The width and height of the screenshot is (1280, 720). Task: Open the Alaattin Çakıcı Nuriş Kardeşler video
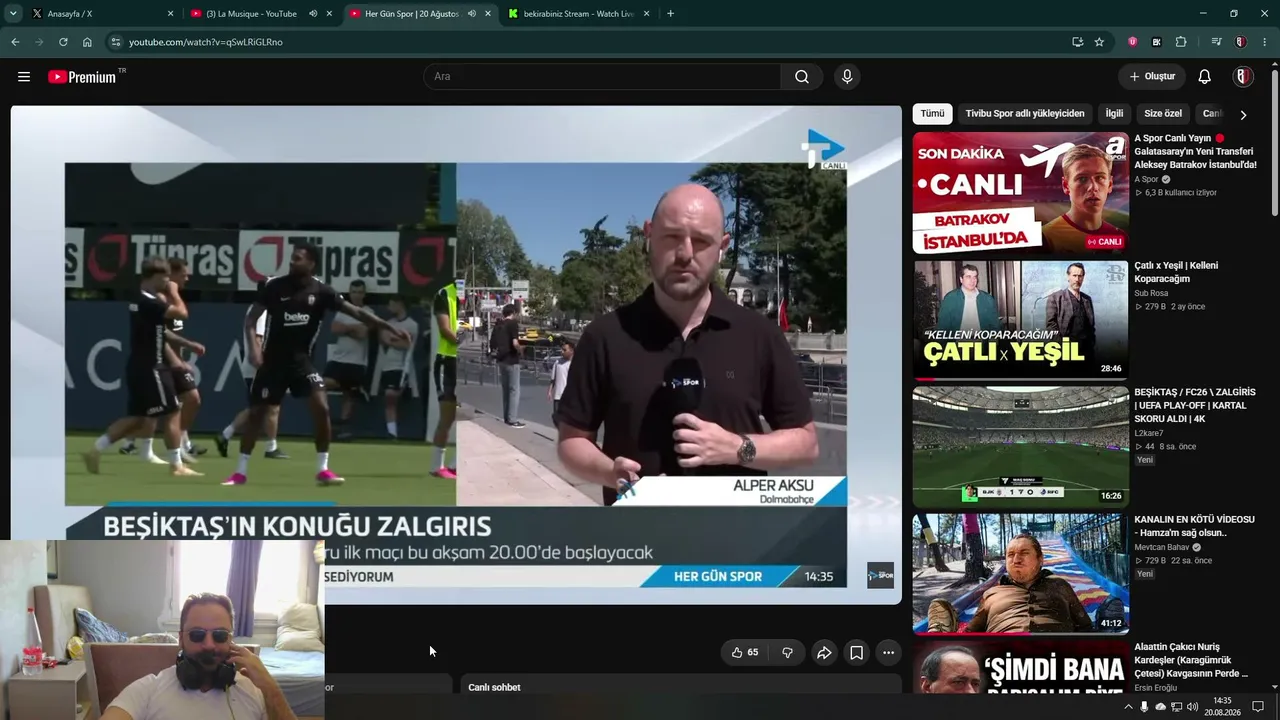click(x=1191, y=660)
